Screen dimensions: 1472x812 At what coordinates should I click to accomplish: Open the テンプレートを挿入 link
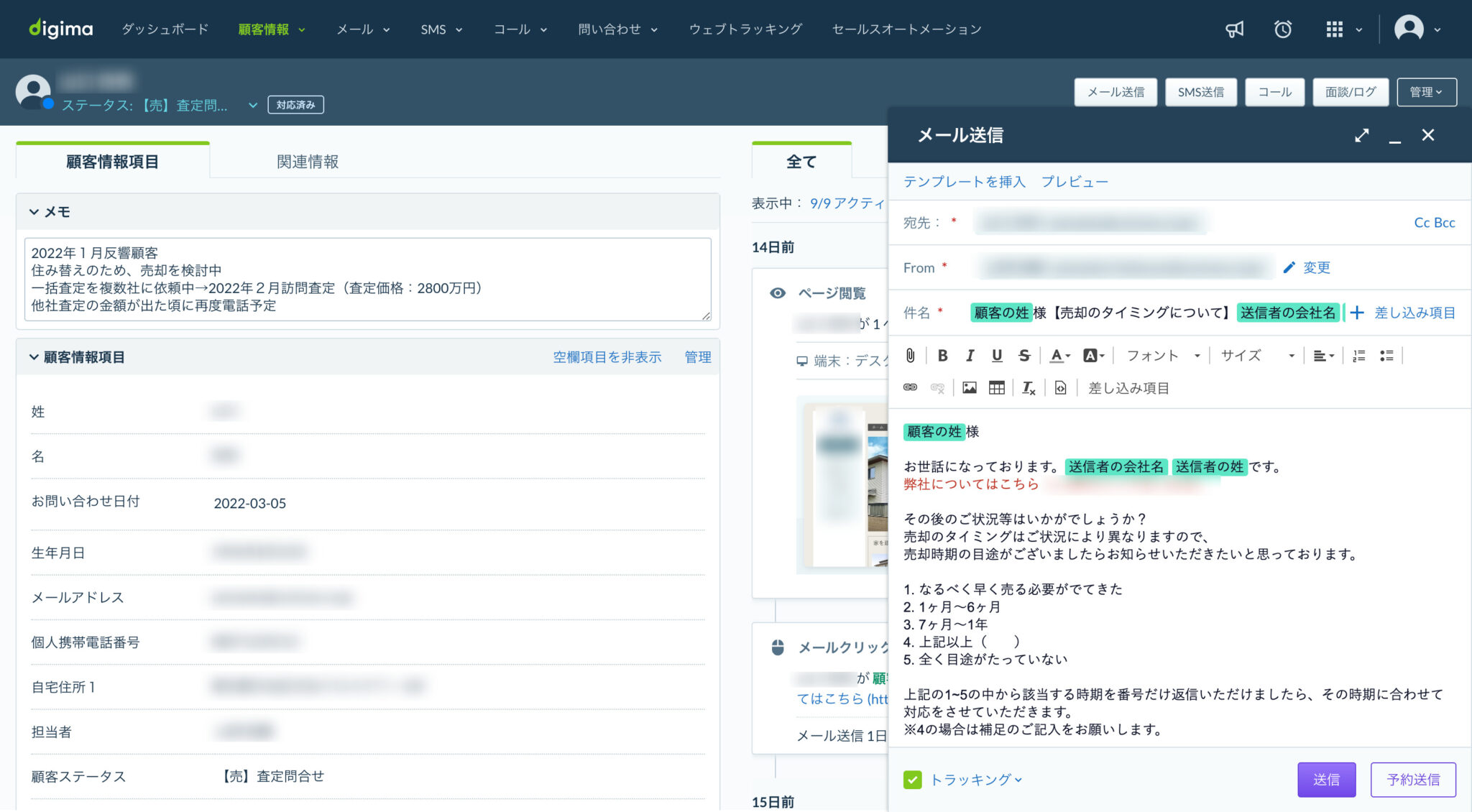click(966, 181)
